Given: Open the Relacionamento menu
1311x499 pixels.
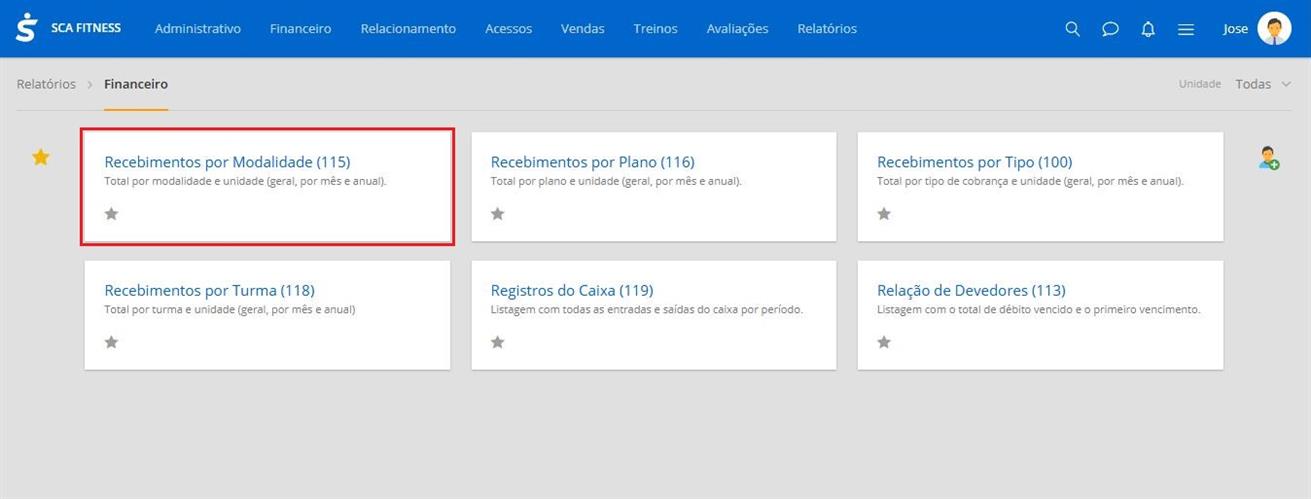Looking at the screenshot, I should coord(408,29).
